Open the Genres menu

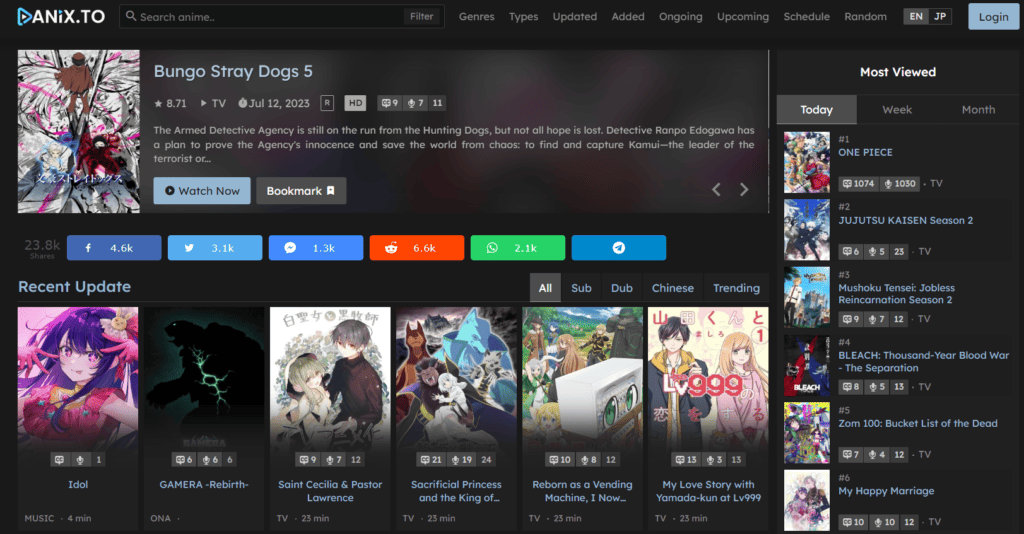477,17
